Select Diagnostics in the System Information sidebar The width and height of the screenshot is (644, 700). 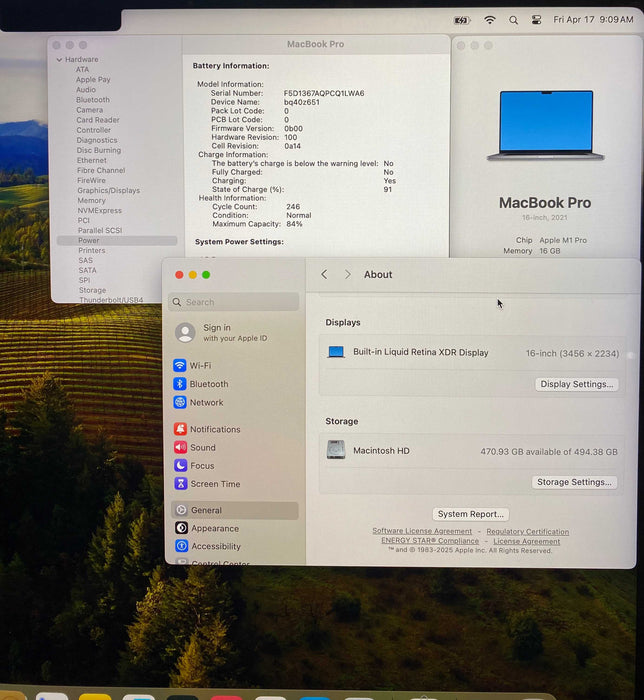[97, 140]
